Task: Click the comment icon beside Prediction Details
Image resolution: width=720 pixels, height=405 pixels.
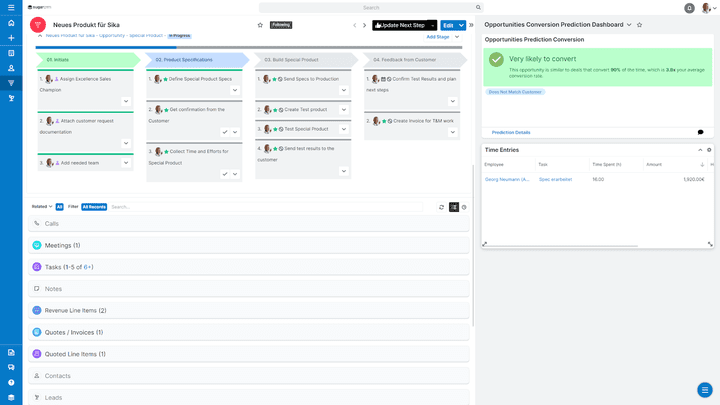Action: coord(700,132)
